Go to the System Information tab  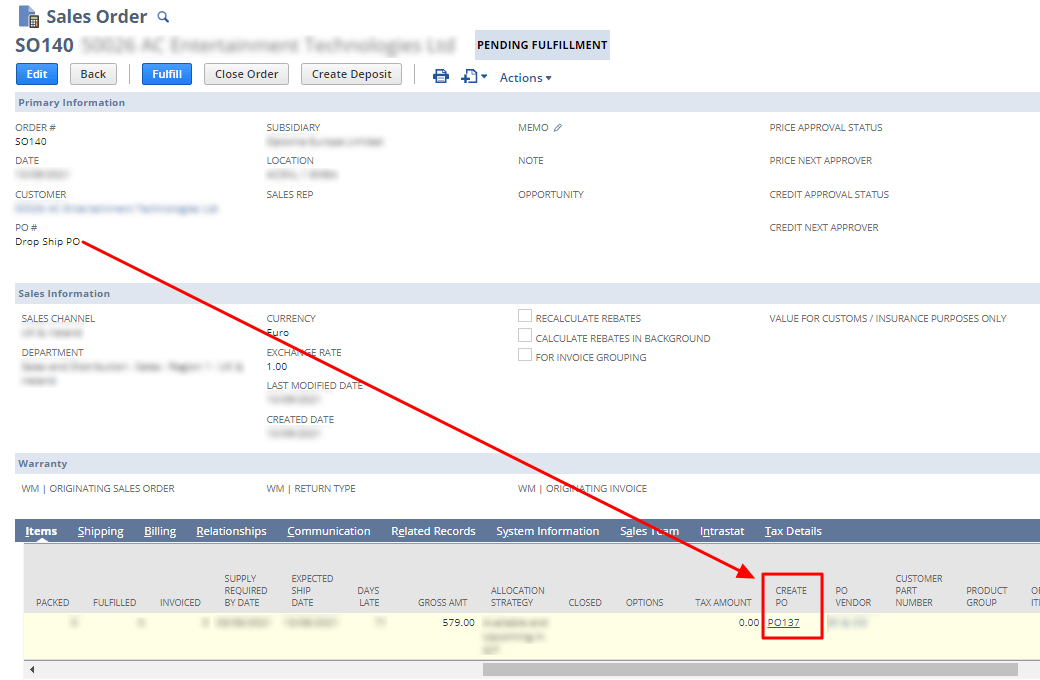(x=547, y=531)
